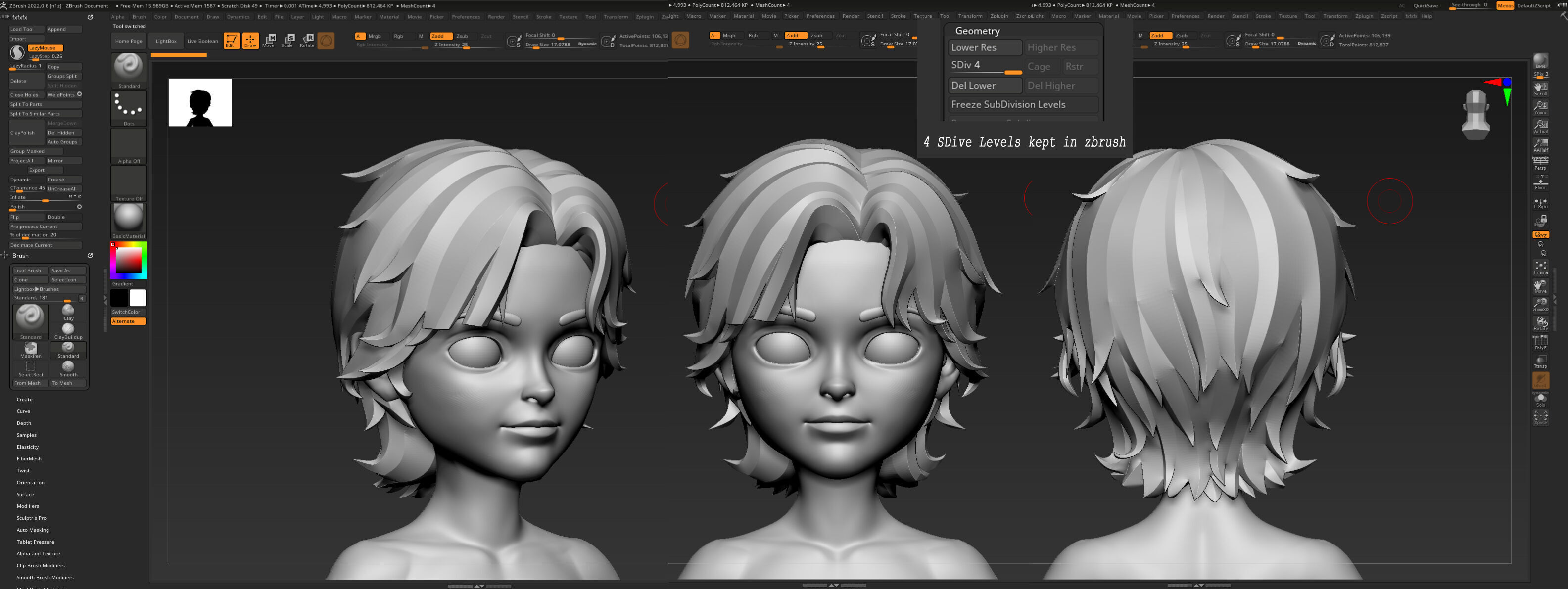Open the Stroke menu in left menu bar
This screenshot has height=589, width=1568.
tap(544, 17)
